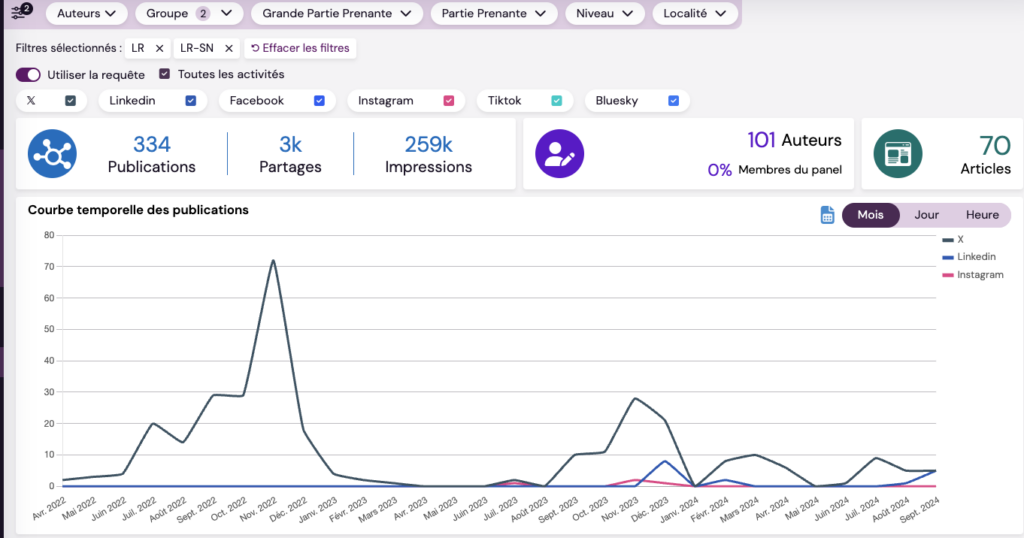Viewport: 1024px width, 538px height.
Task: Click the X series legend marker
Action: (x=948, y=240)
